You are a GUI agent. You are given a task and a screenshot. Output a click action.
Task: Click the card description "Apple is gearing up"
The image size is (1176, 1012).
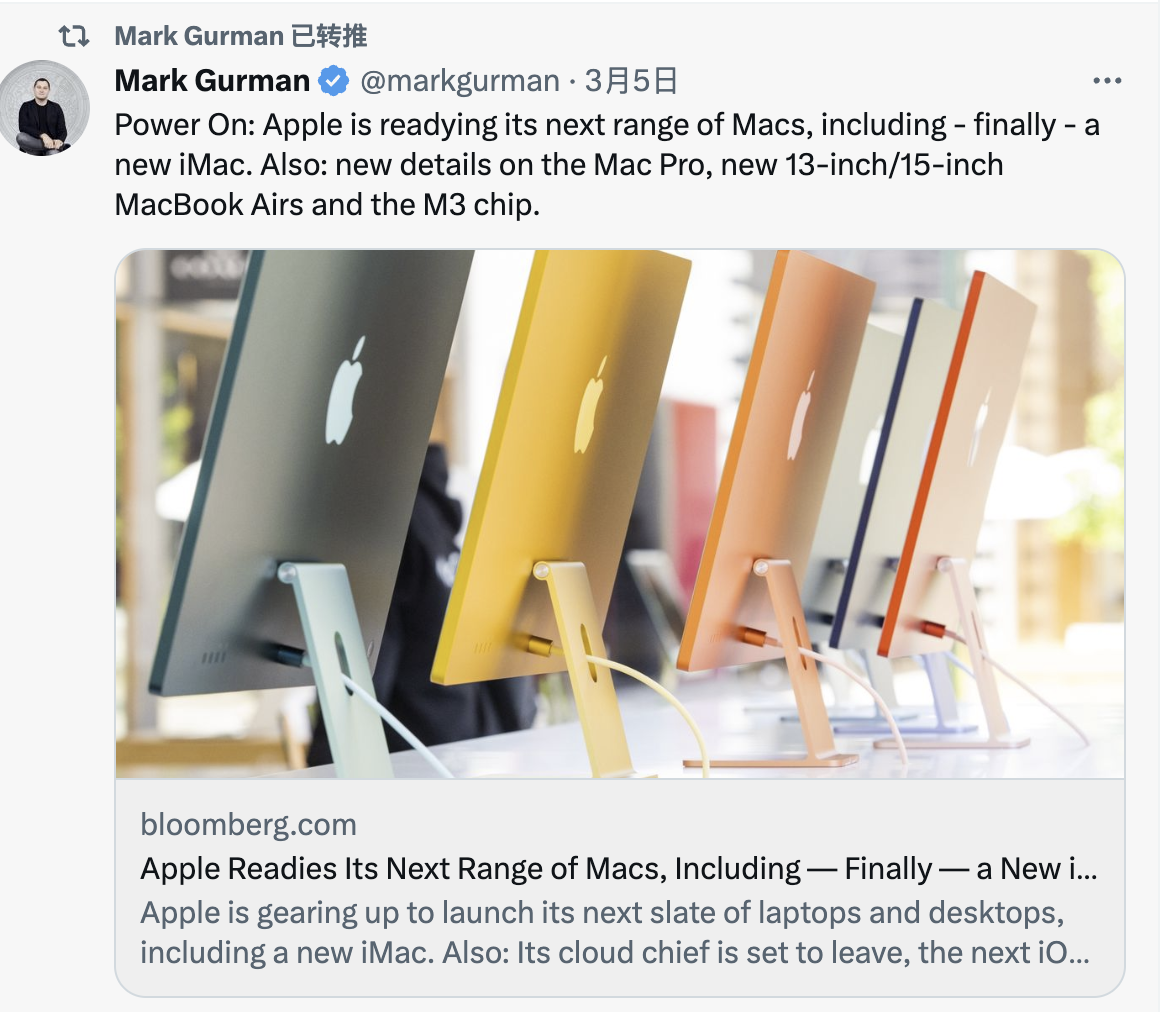point(615,932)
